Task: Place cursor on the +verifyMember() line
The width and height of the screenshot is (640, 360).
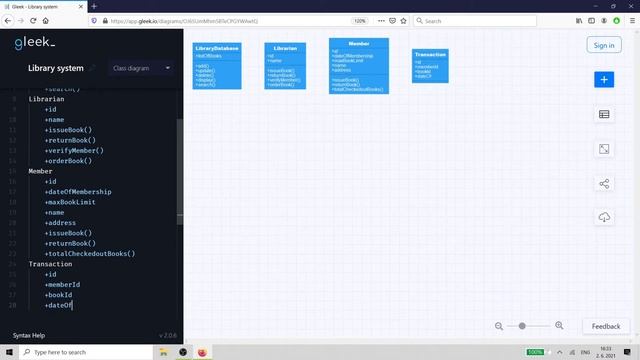Action: pos(74,151)
